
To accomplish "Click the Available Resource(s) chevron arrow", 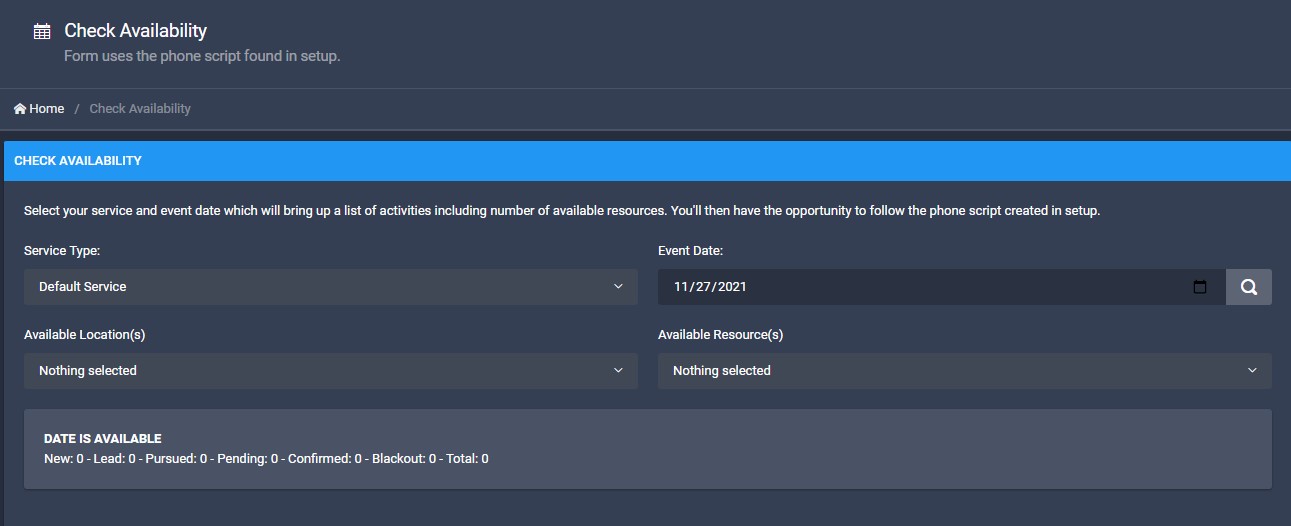I will click(1252, 371).
